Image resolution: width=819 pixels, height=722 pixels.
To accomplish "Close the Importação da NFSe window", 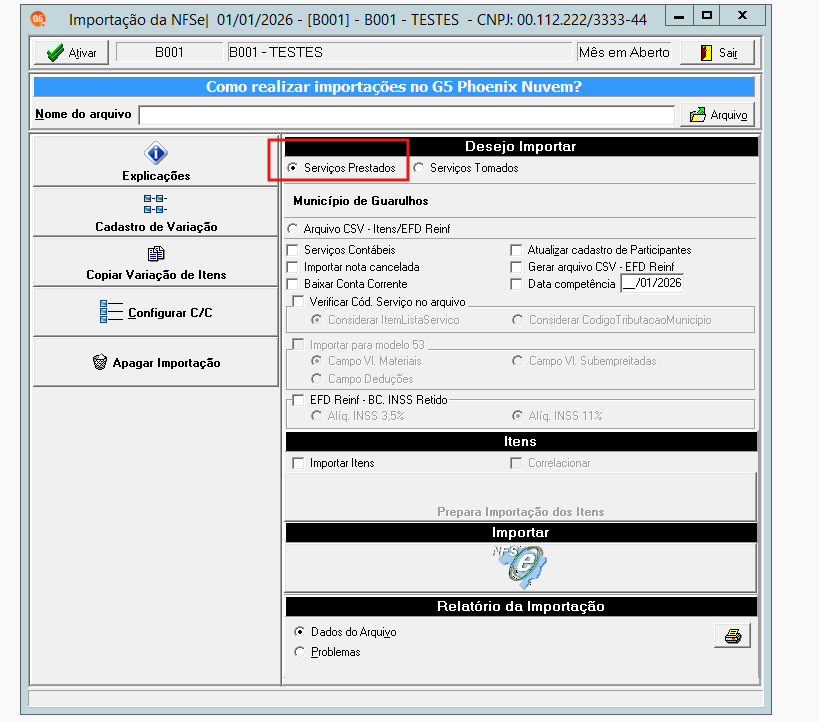I will point(742,16).
